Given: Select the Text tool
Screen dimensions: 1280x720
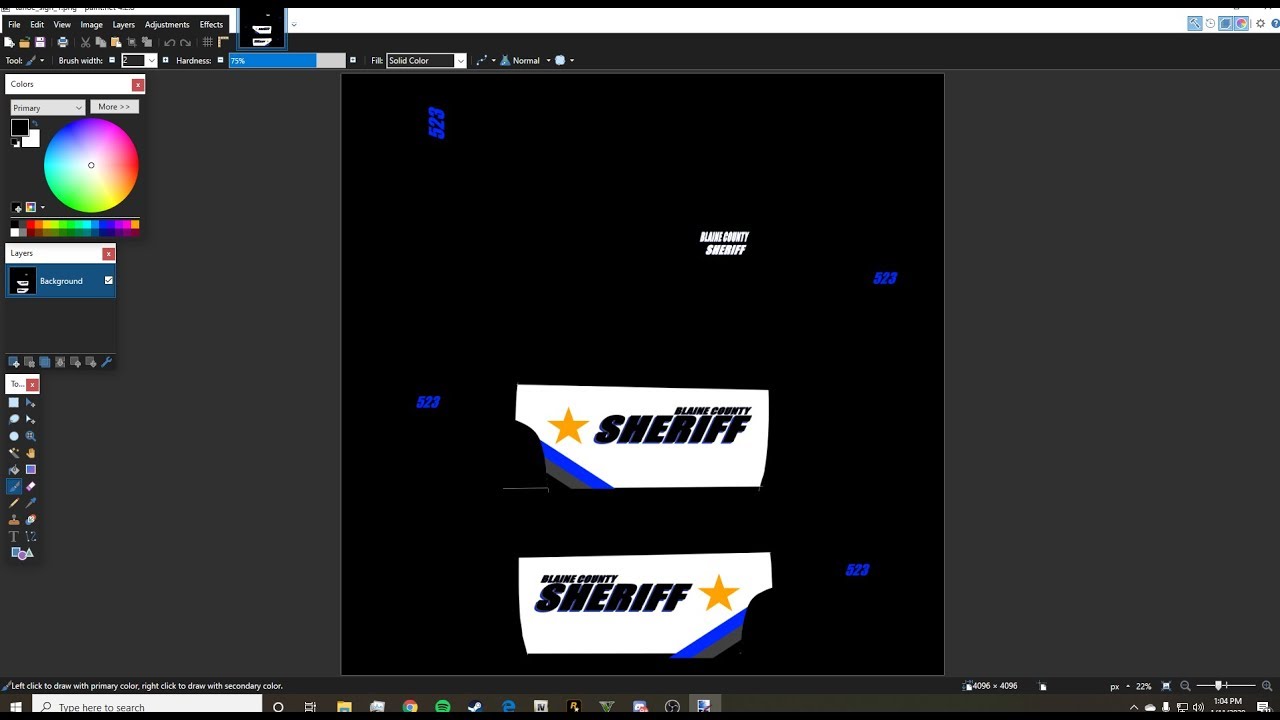Looking at the screenshot, I should pyautogui.click(x=14, y=537).
